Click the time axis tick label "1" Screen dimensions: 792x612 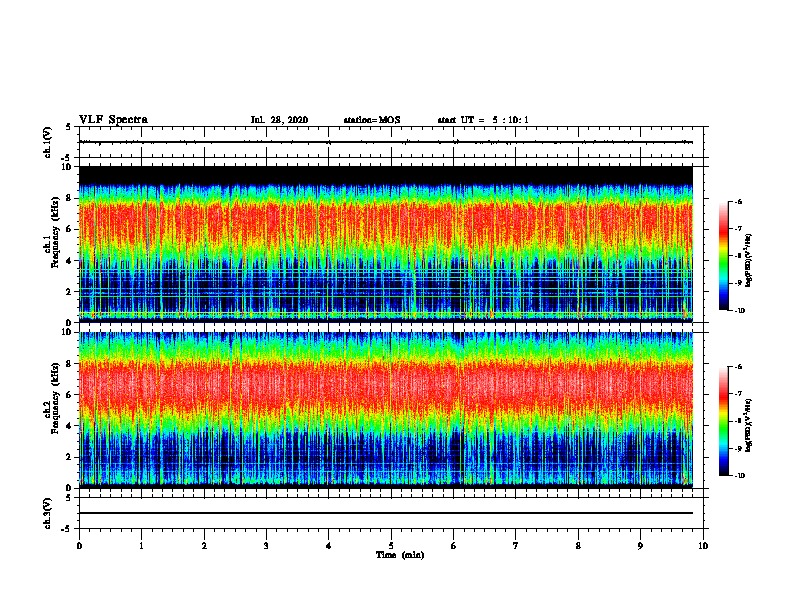pos(141,546)
